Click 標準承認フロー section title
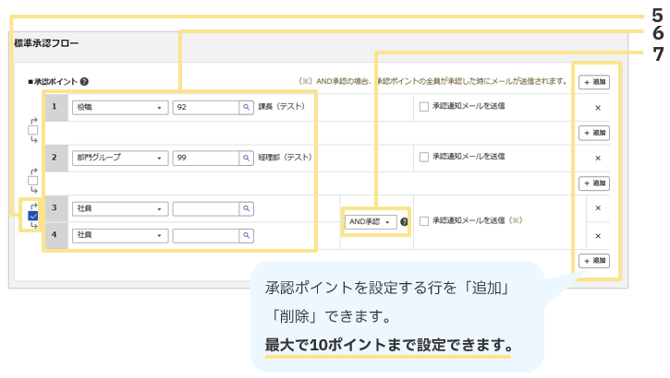 (x=46, y=43)
